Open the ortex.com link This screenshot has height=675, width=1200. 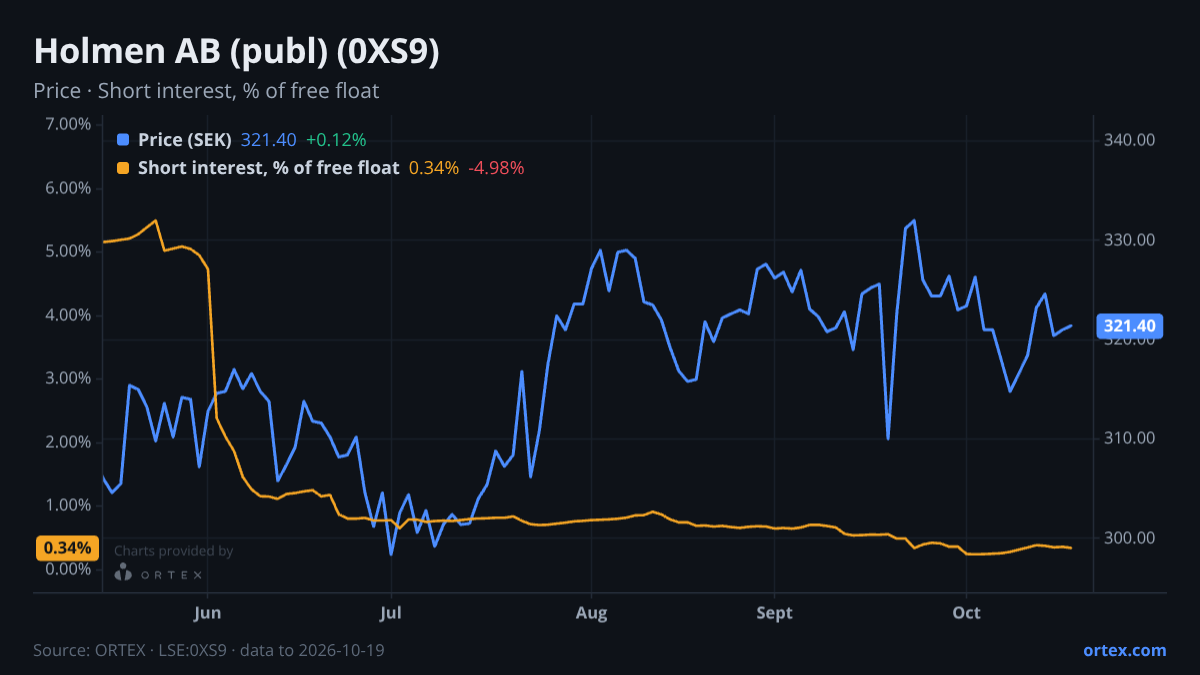(x=1125, y=650)
